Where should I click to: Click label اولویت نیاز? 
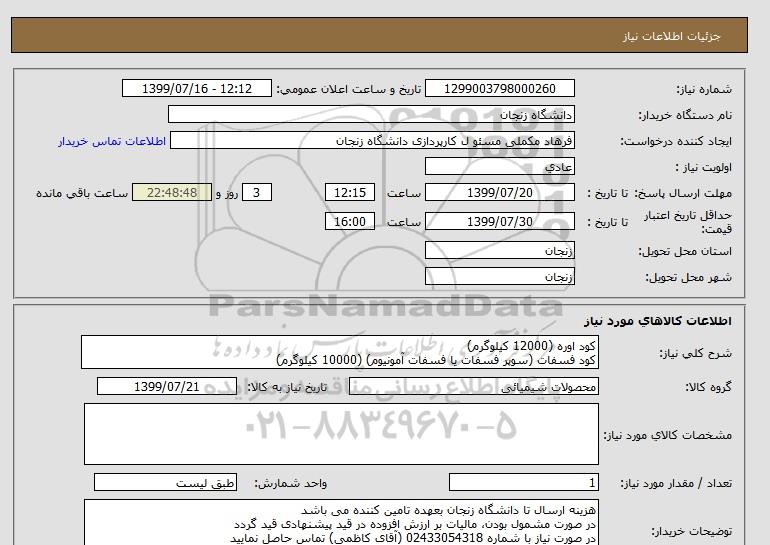point(704,167)
